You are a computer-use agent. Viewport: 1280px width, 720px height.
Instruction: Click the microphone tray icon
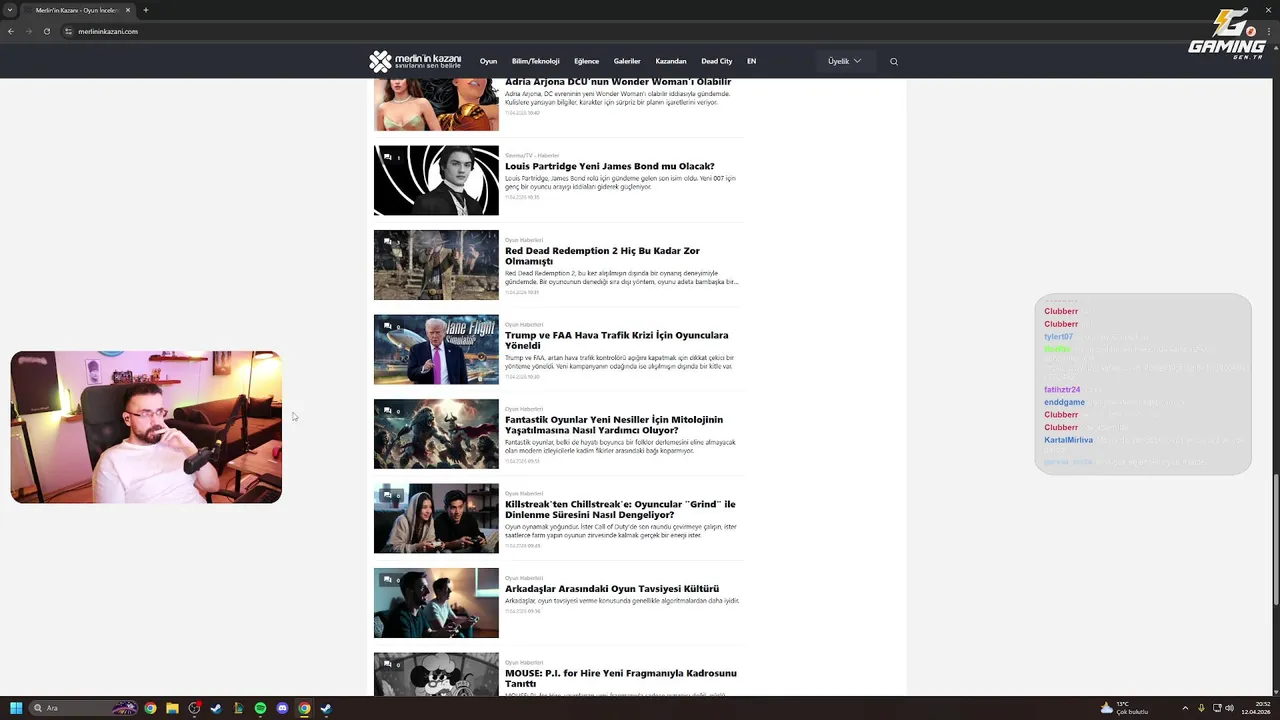coord(1201,708)
